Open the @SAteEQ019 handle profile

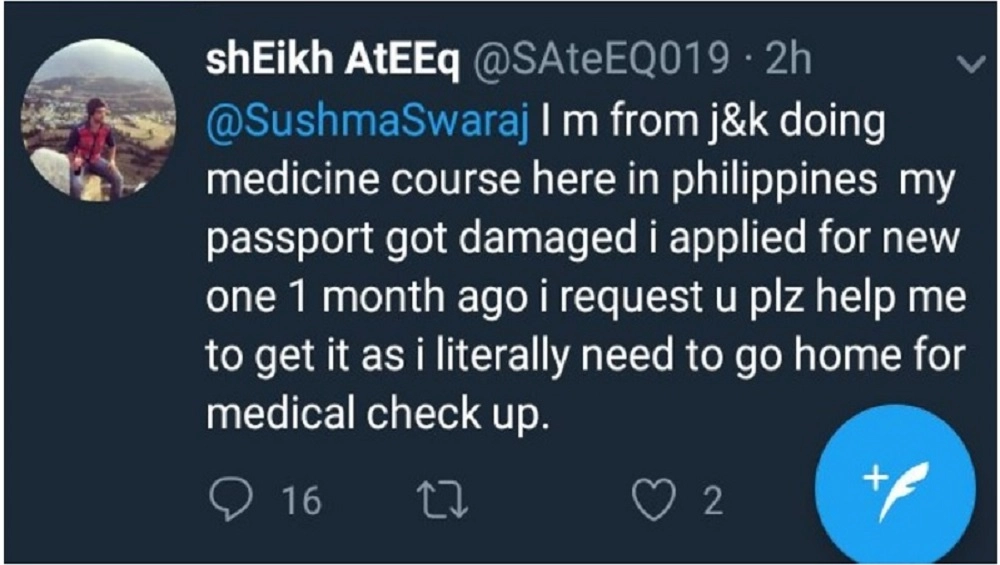[x=598, y=63]
